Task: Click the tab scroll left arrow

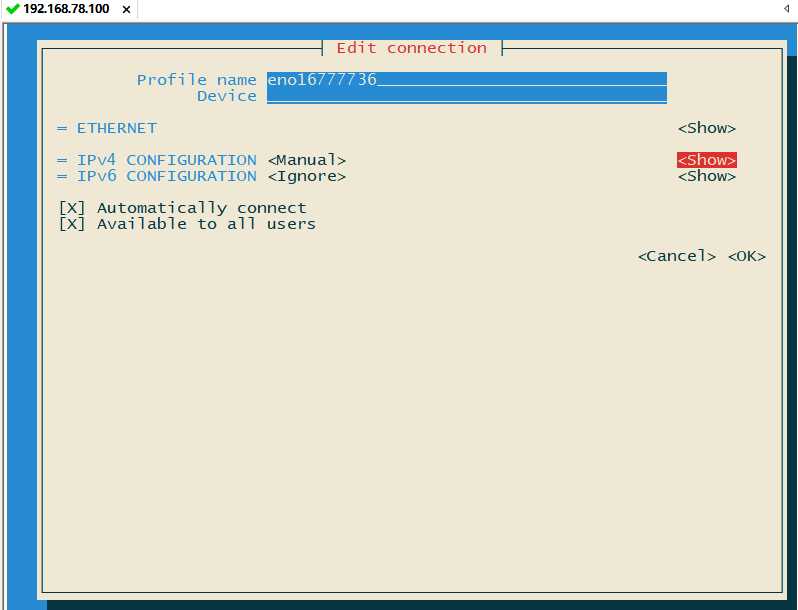Action: coord(786,8)
